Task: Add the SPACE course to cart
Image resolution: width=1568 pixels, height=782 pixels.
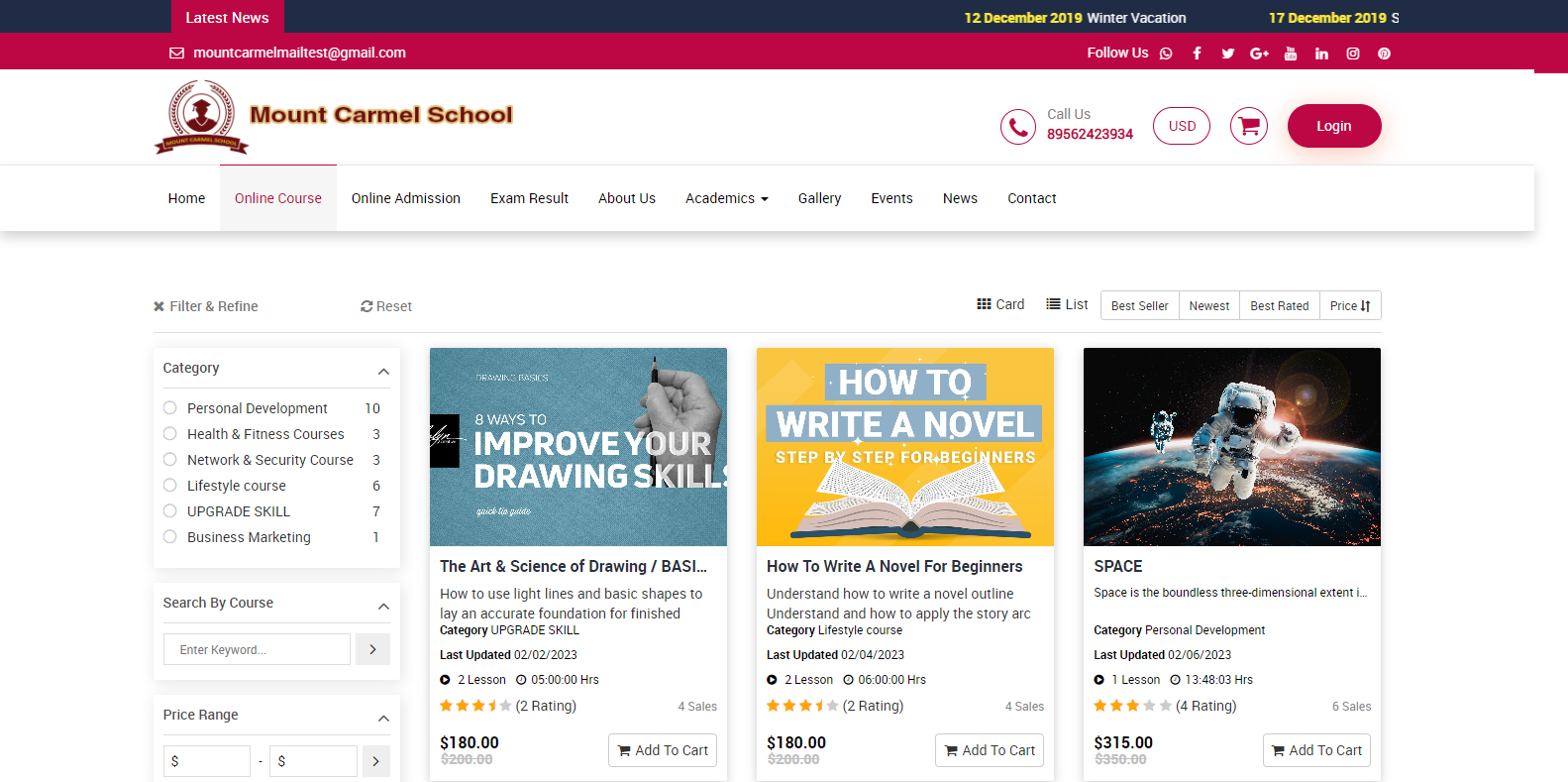Action: [x=1316, y=750]
